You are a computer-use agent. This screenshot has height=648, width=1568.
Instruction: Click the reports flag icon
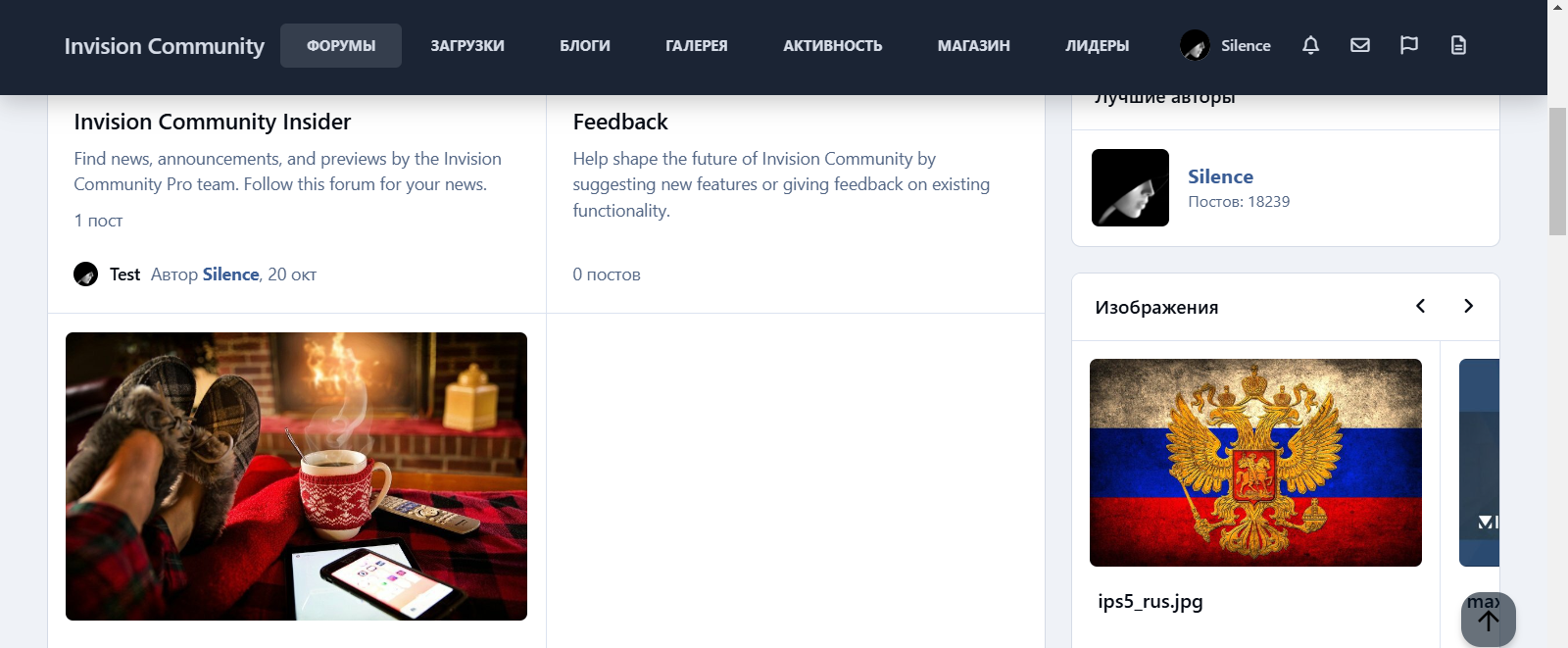coord(1409,45)
